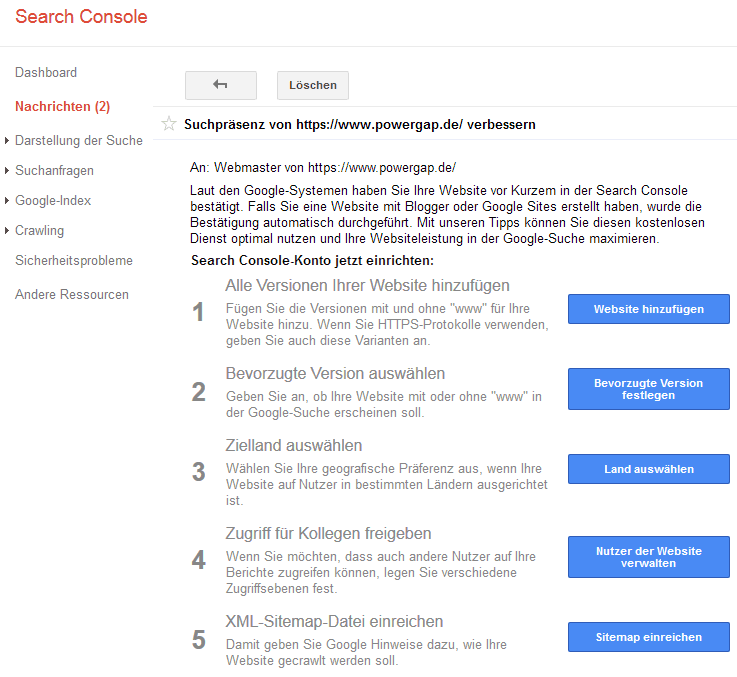This screenshot has height=677, width=737.
Task: Star the Suchpräsenz message
Action: 169,124
